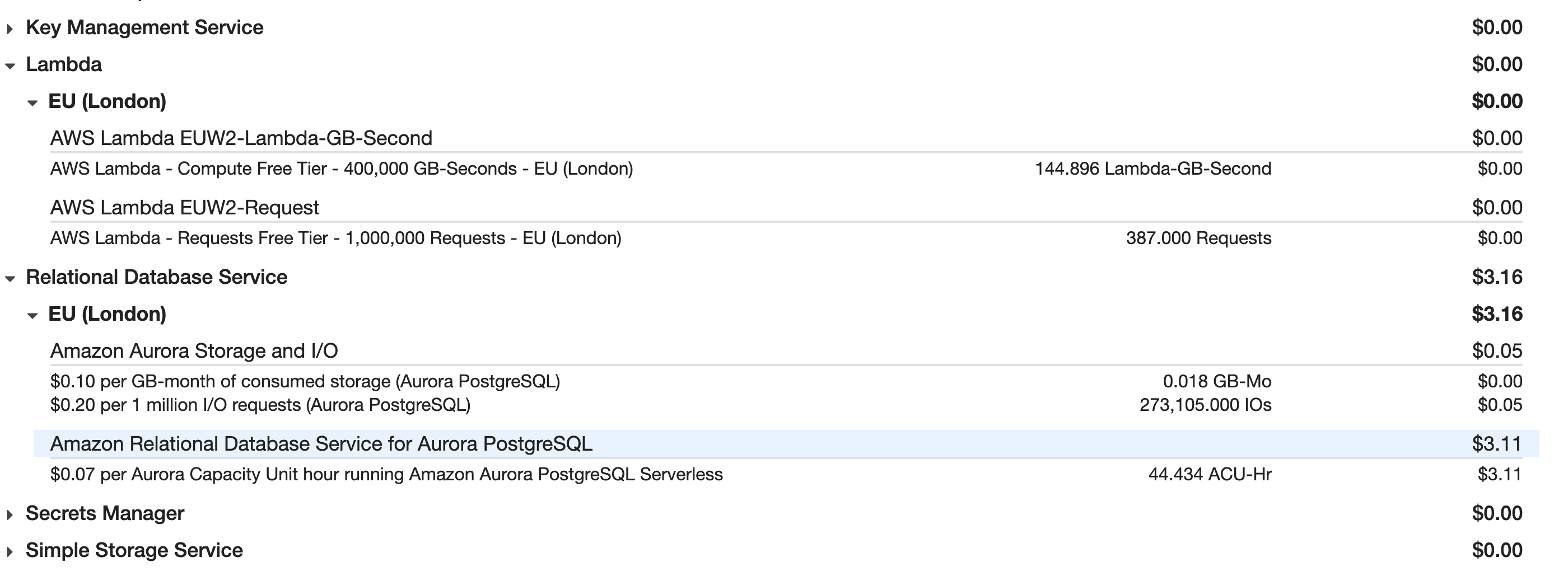Click the $0.05 total for Aurora Storage and I/O
This screenshot has height=571, width=1568.
[x=1497, y=350]
